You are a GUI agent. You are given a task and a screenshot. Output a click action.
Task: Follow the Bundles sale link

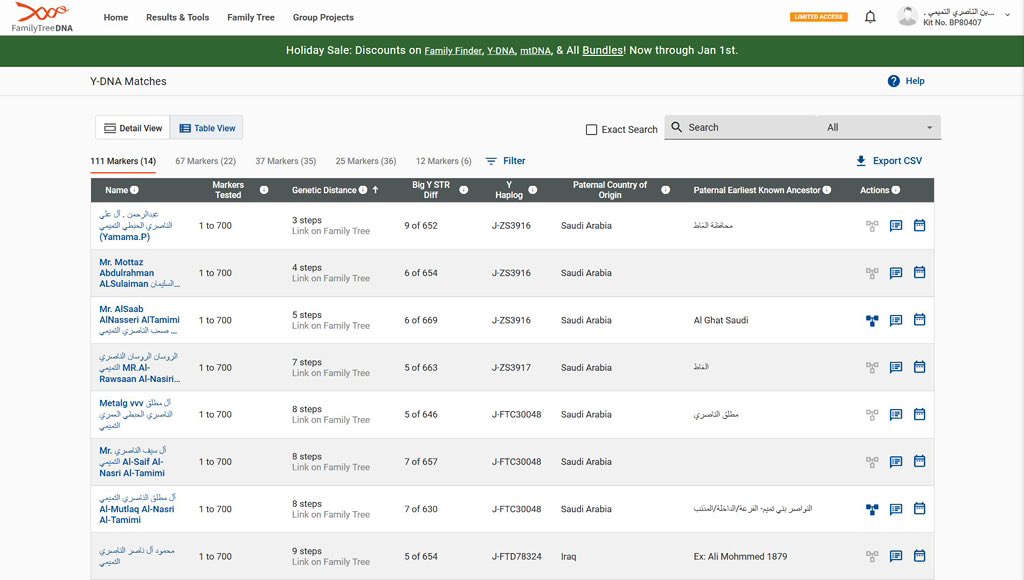(x=603, y=50)
